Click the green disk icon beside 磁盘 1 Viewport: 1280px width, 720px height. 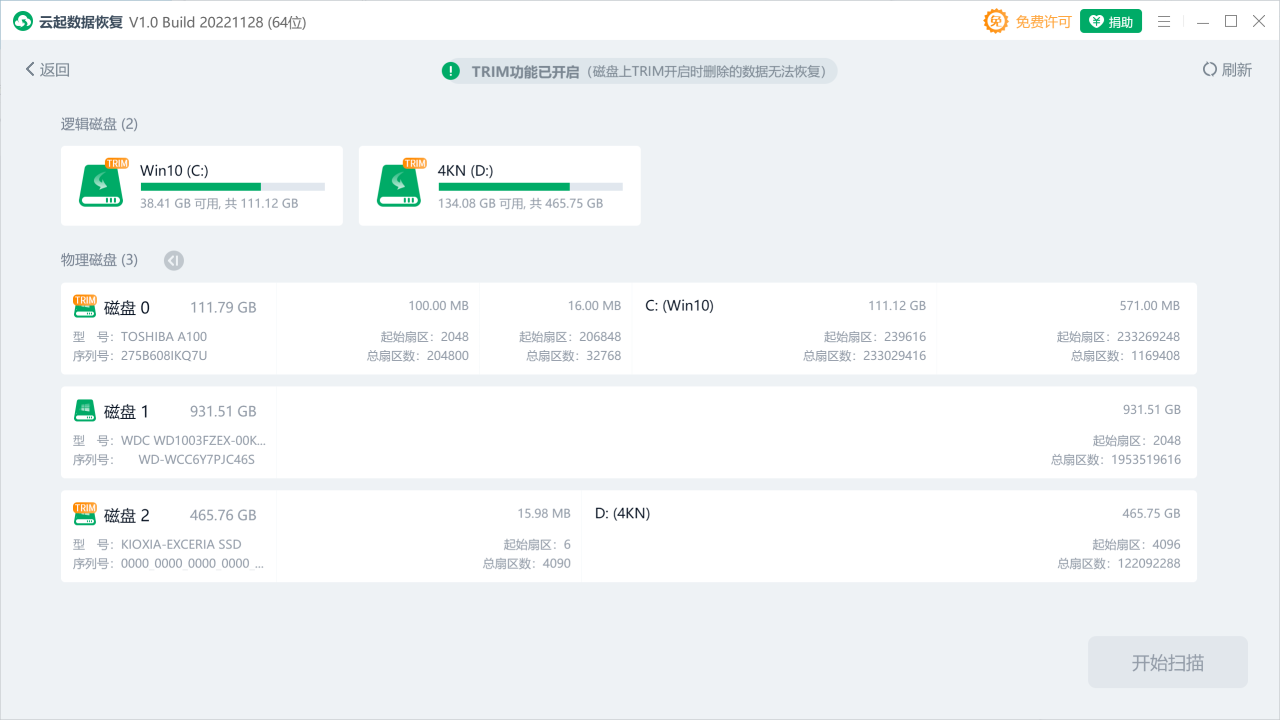pos(85,410)
